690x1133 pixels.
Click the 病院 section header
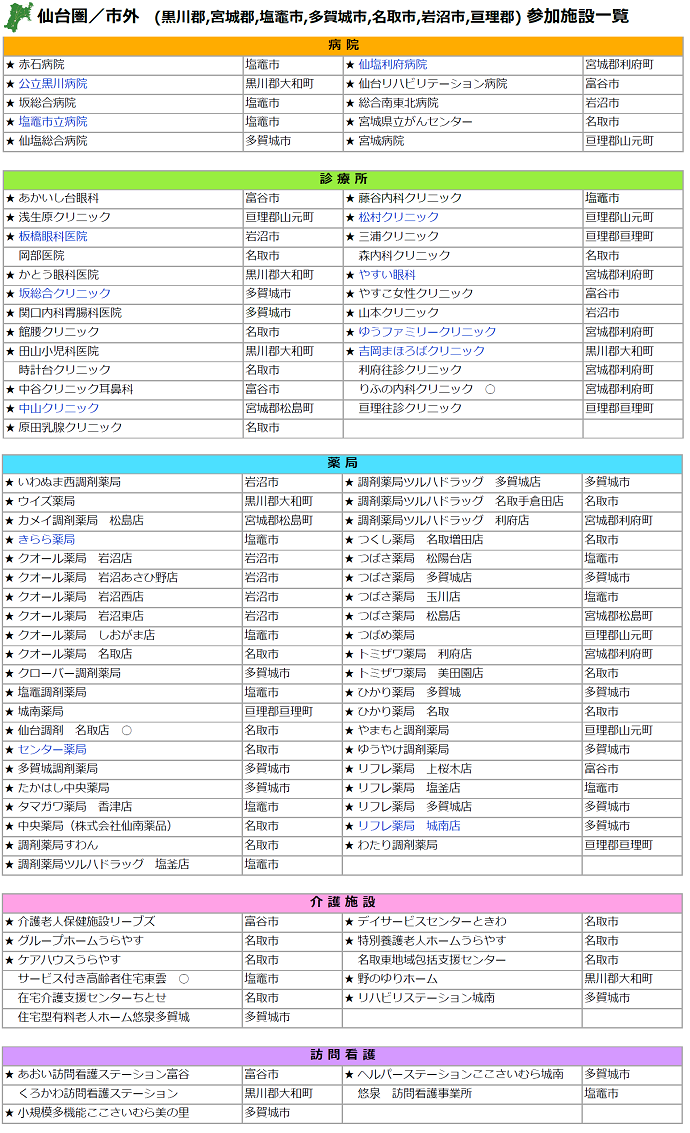pos(343,46)
